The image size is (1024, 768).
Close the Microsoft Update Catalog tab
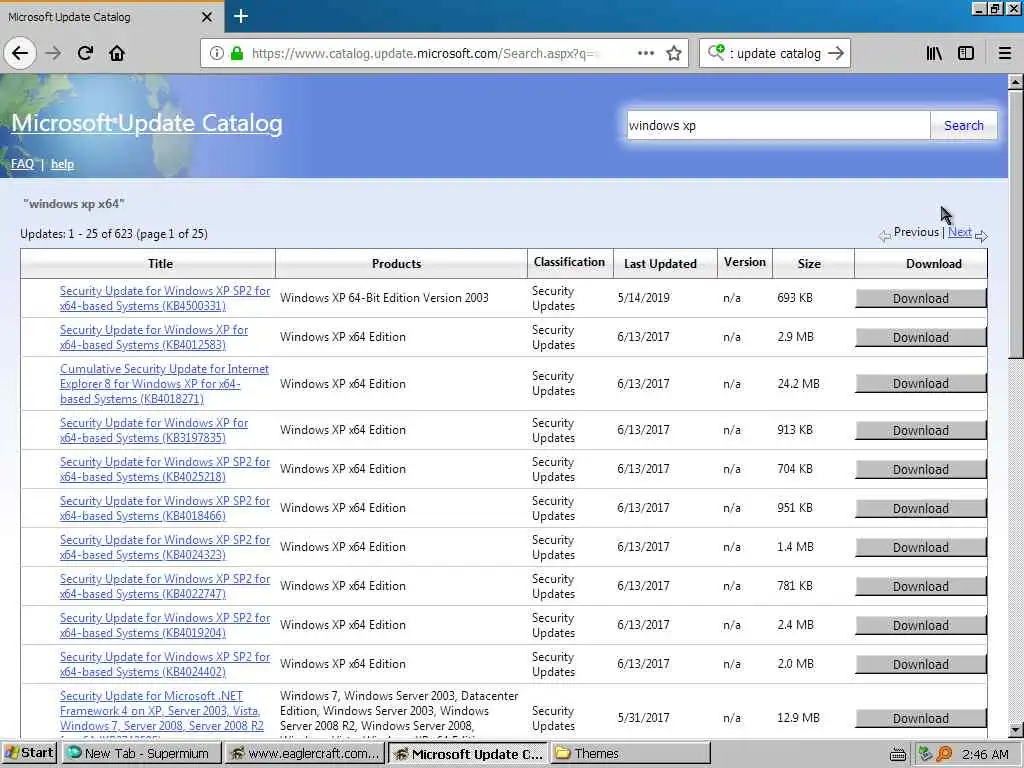tap(207, 17)
